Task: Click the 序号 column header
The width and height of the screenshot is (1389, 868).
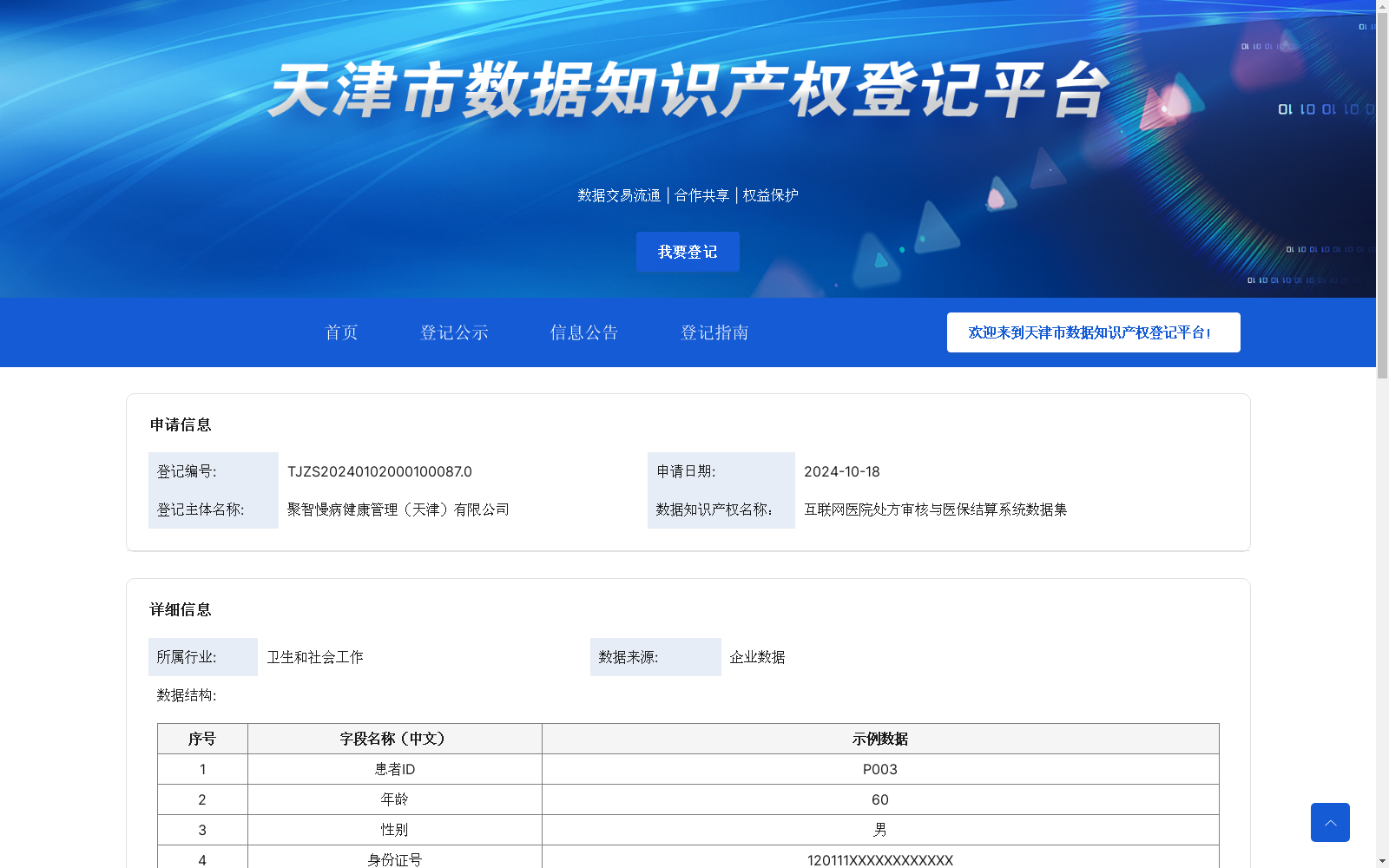Action: click(x=202, y=739)
